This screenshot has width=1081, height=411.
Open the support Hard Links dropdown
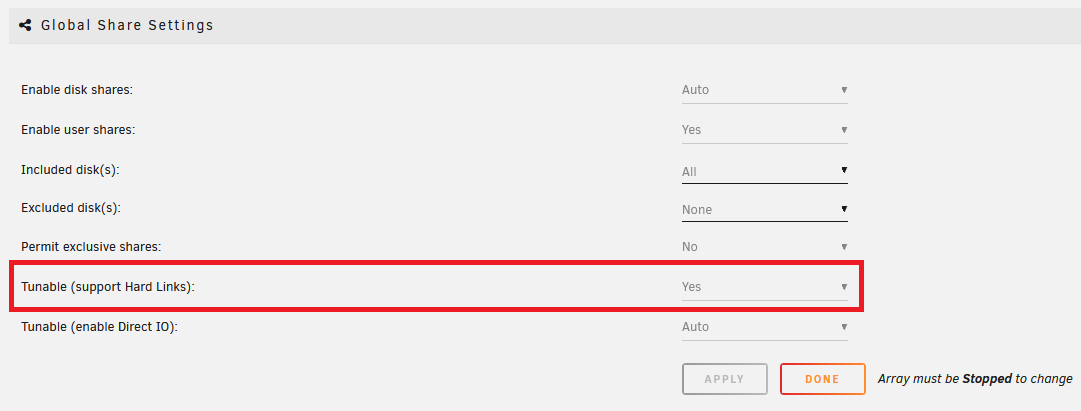764,287
